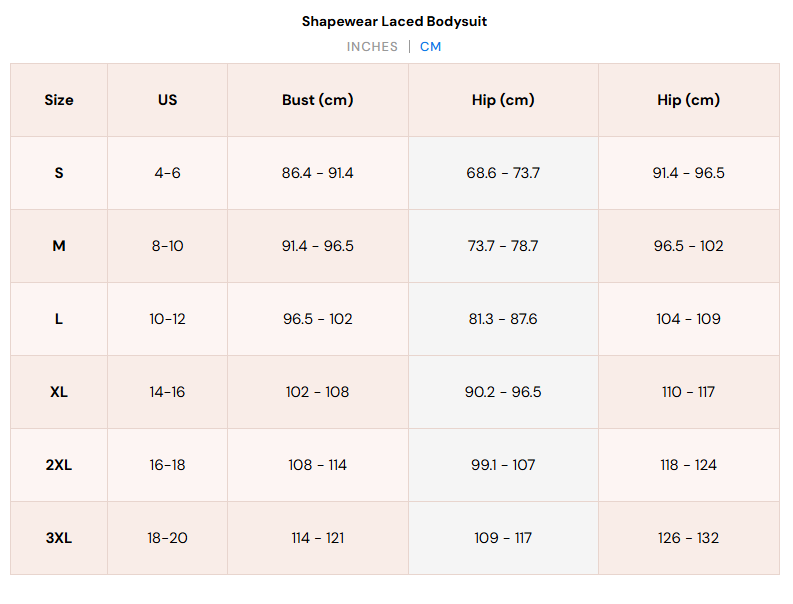Click bust value 102 - 108
The height and width of the screenshot is (604, 793).
(x=318, y=392)
